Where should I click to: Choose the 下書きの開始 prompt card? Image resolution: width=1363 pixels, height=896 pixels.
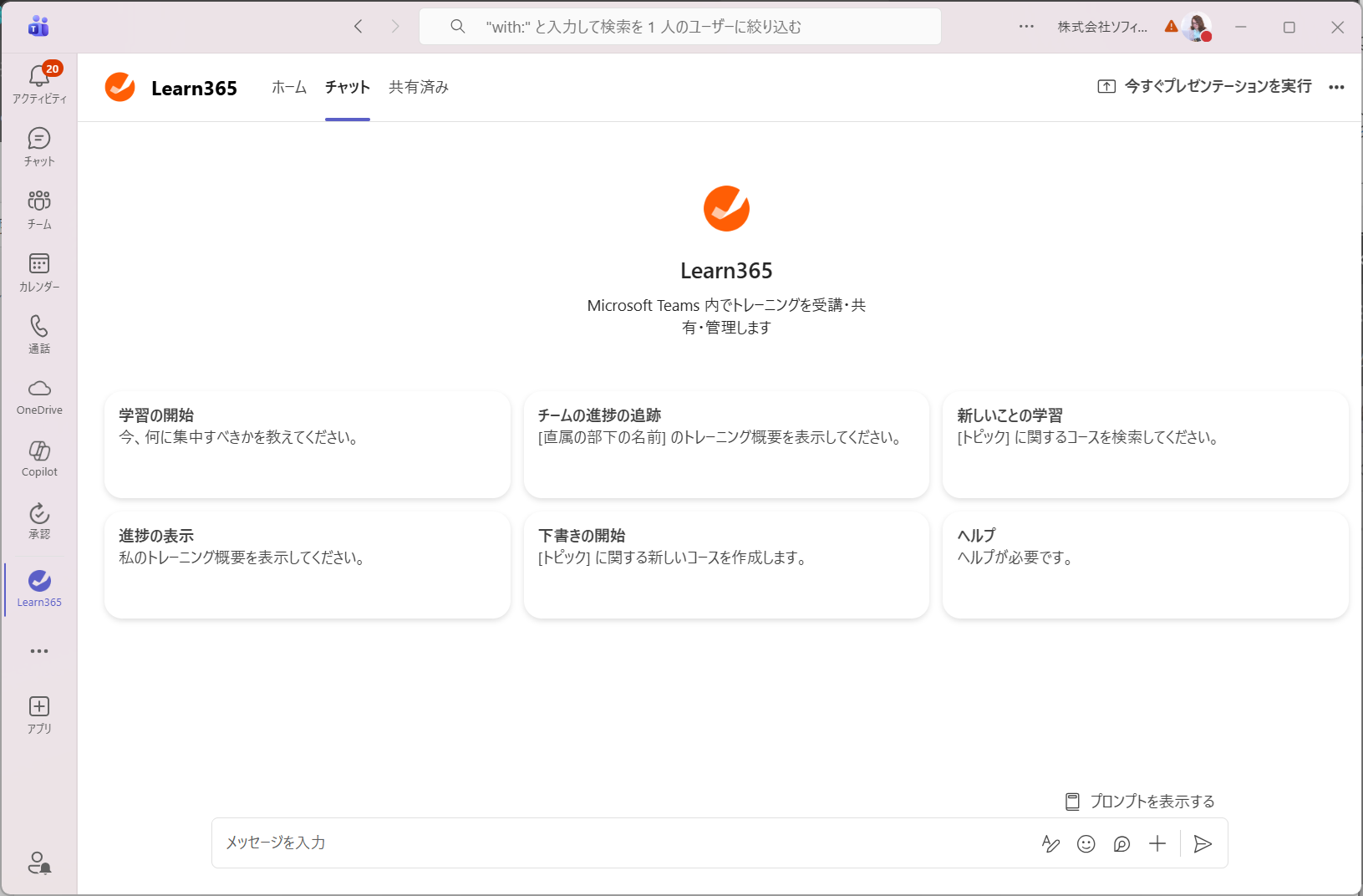click(726, 565)
